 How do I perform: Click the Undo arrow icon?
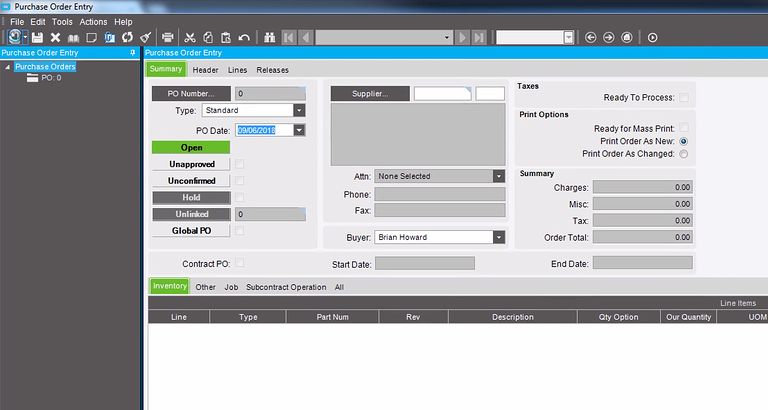(x=244, y=37)
